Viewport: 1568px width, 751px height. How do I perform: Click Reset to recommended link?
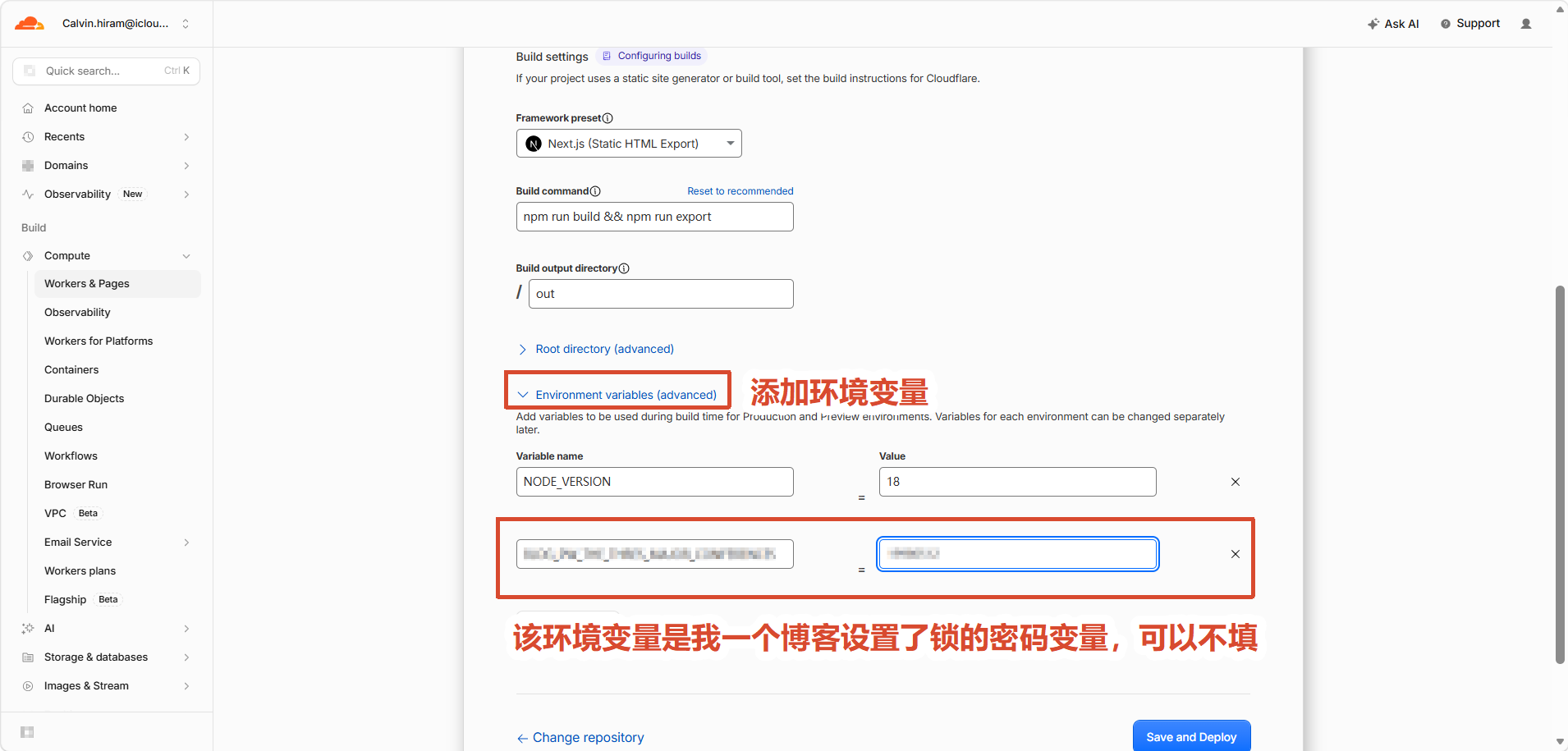740,191
